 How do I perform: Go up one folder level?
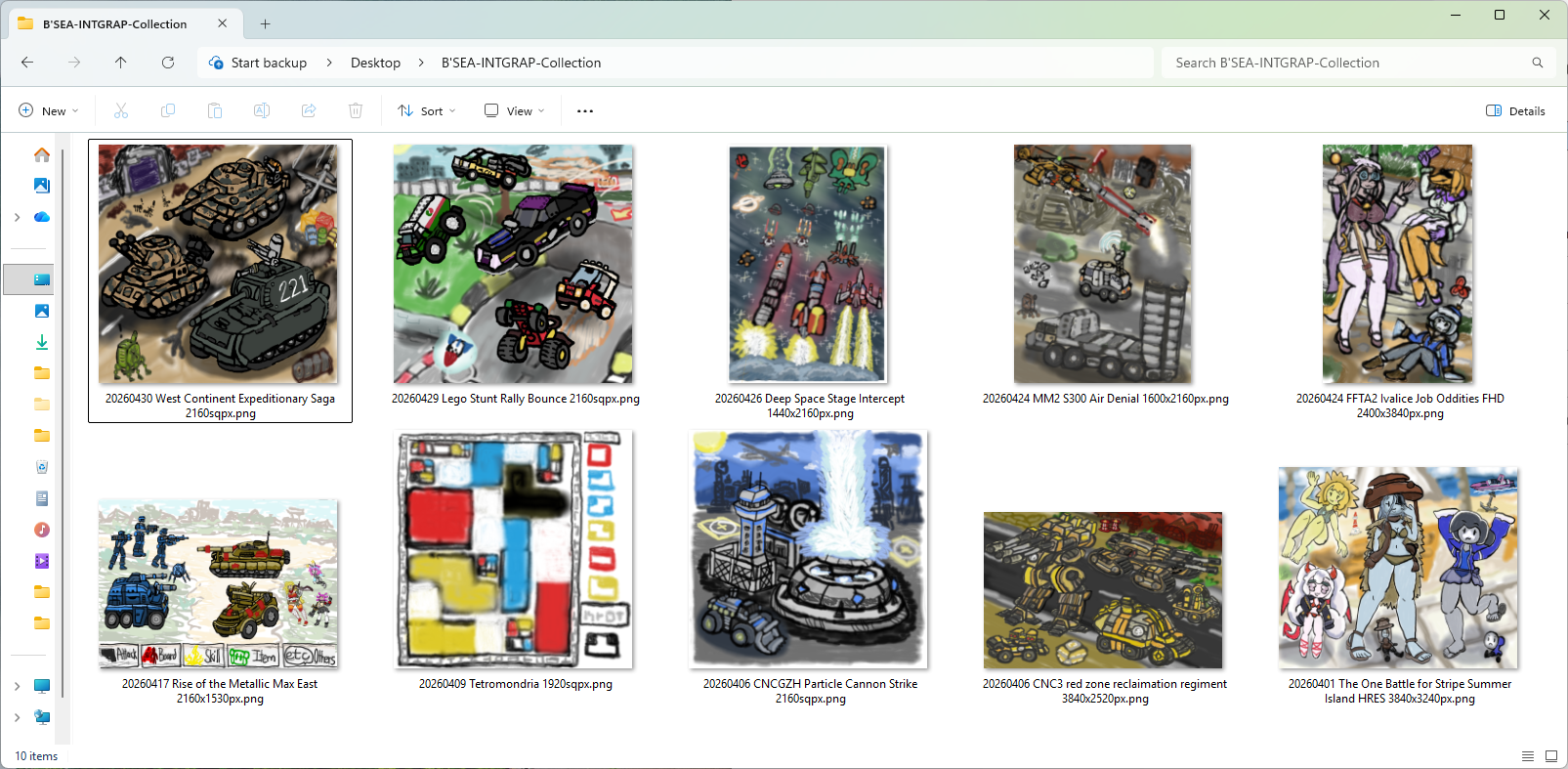[121, 63]
